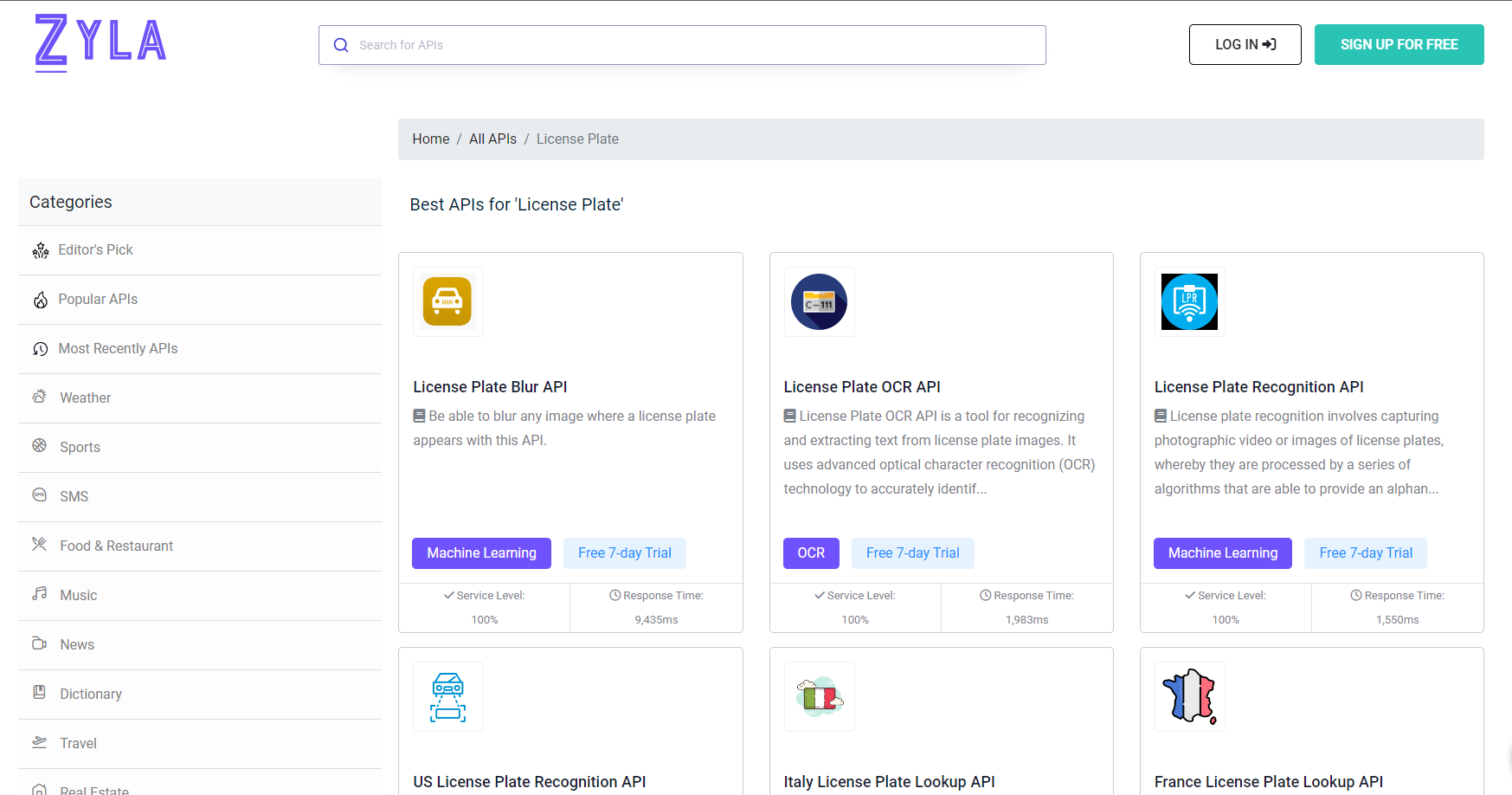This screenshot has height=795, width=1512.
Task: Click the News camera icon
Action: click(x=40, y=643)
